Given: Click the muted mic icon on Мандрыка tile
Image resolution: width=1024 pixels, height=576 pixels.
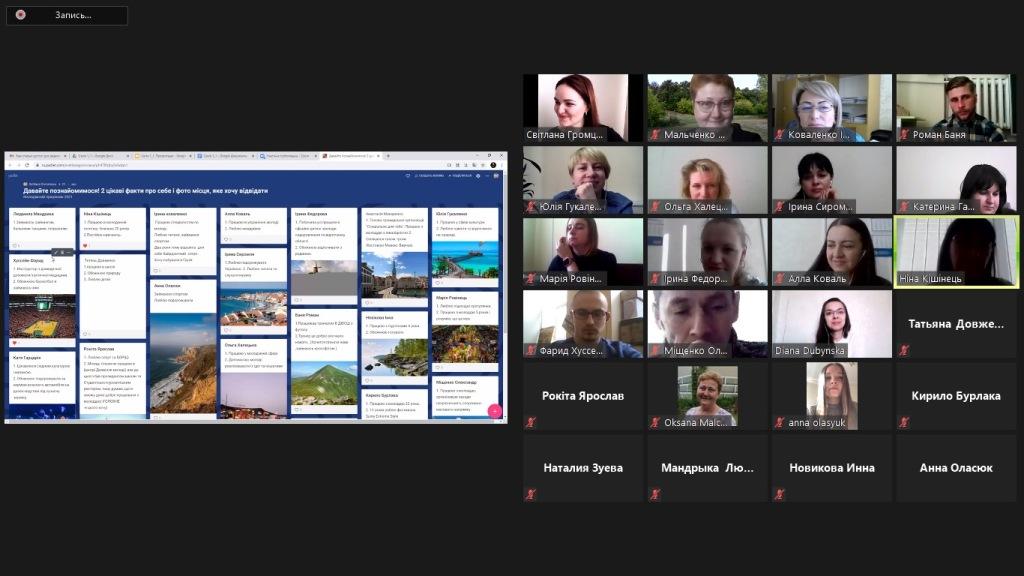Looking at the screenshot, I should point(655,494).
